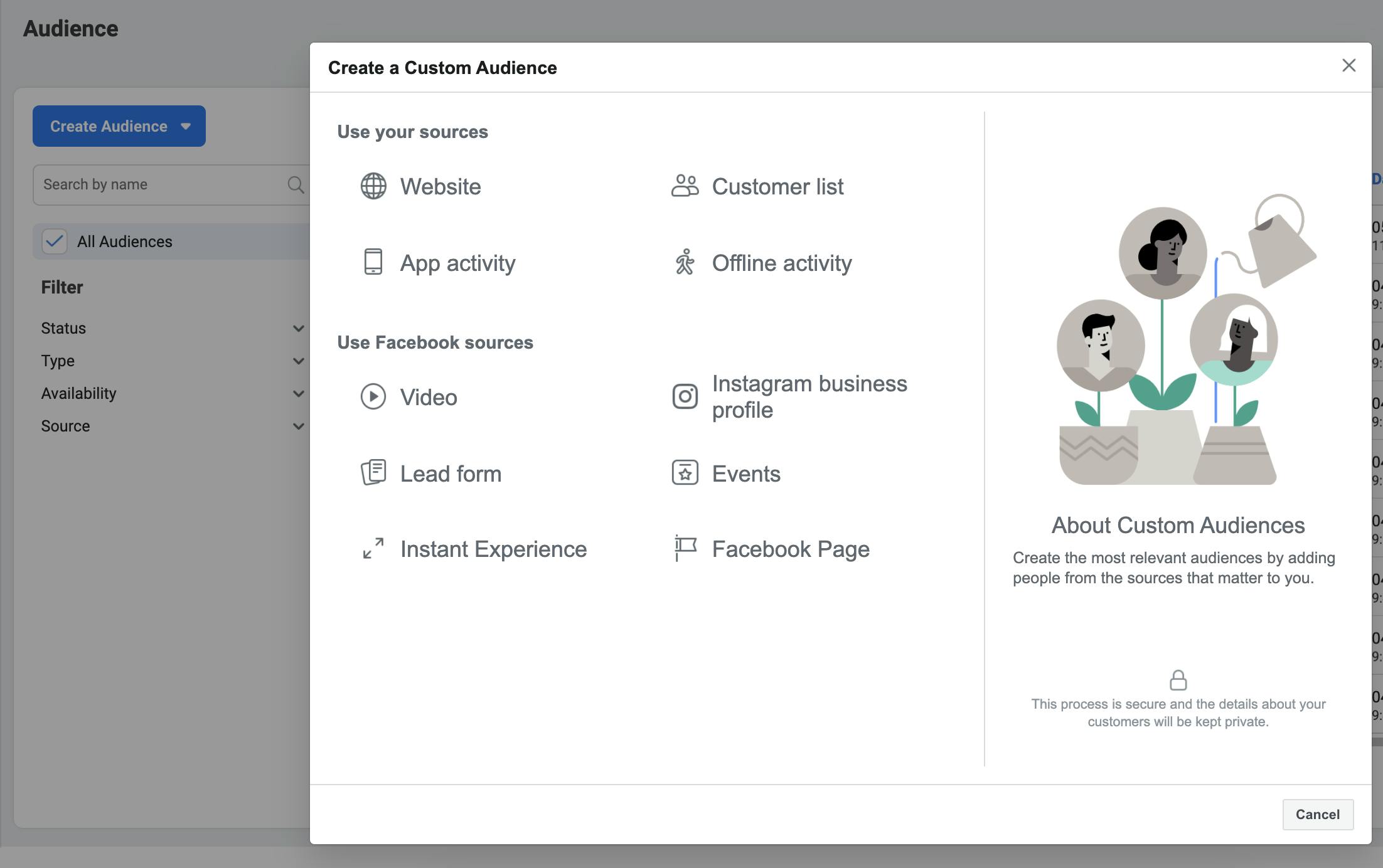Click the search magnifier icon
The width and height of the screenshot is (1383, 868).
click(296, 184)
